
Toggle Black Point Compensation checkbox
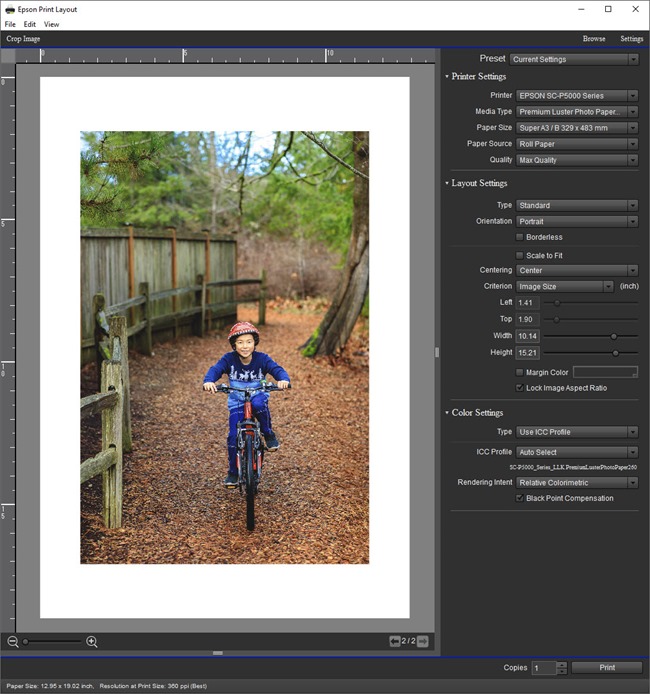[x=519, y=498]
